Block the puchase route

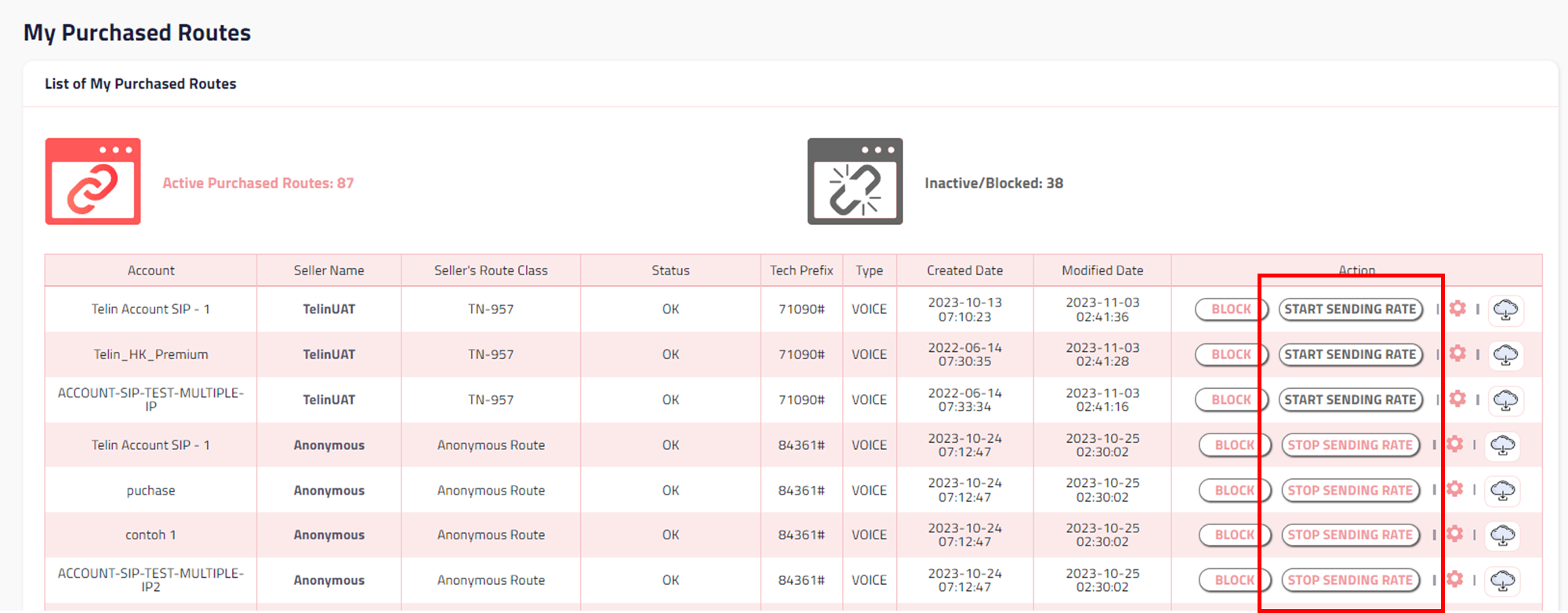(1235, 490)
